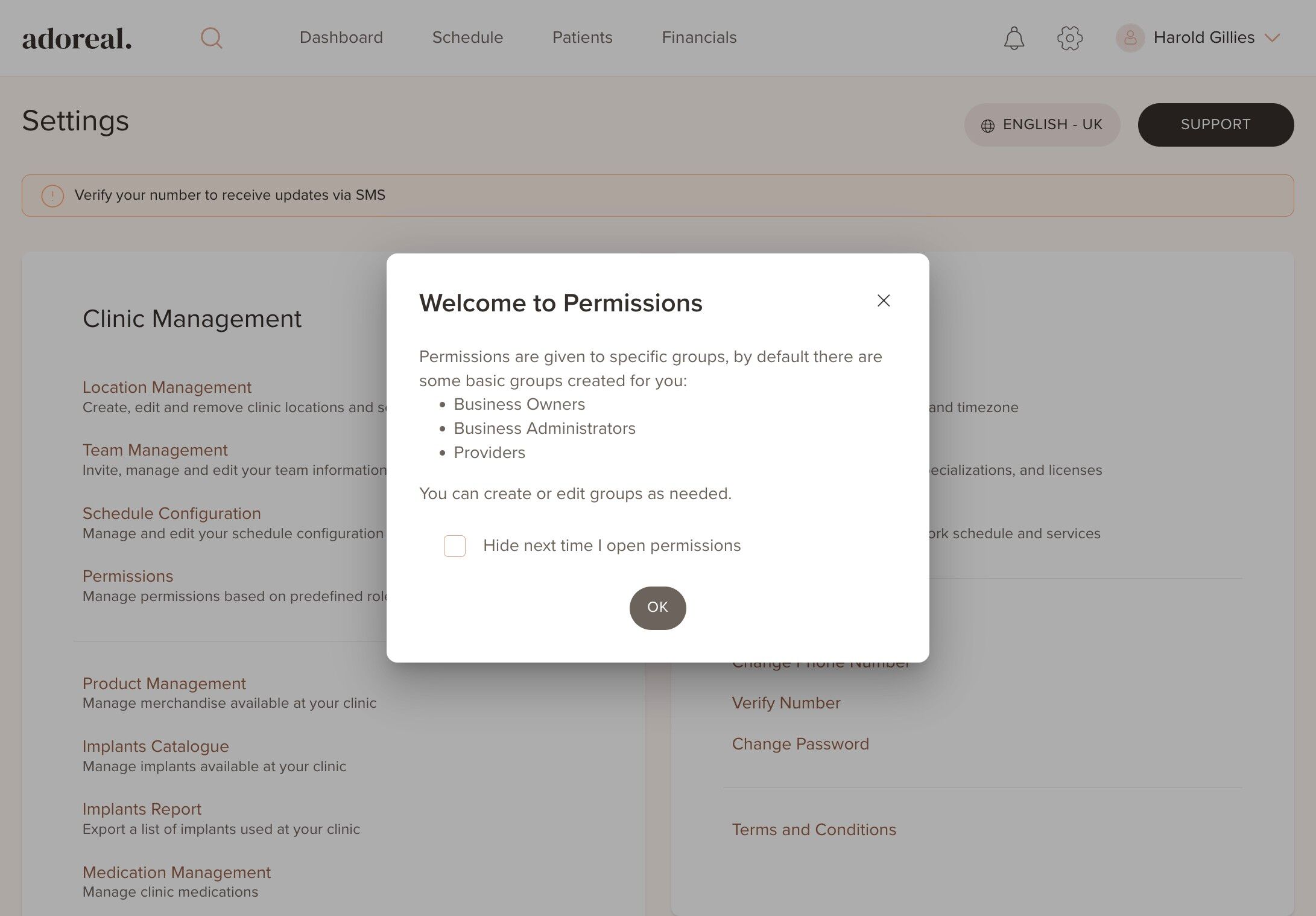Expand the Harold Gillies user menu chevron
Screen dimensions: 1316x916
point(1273,38)
